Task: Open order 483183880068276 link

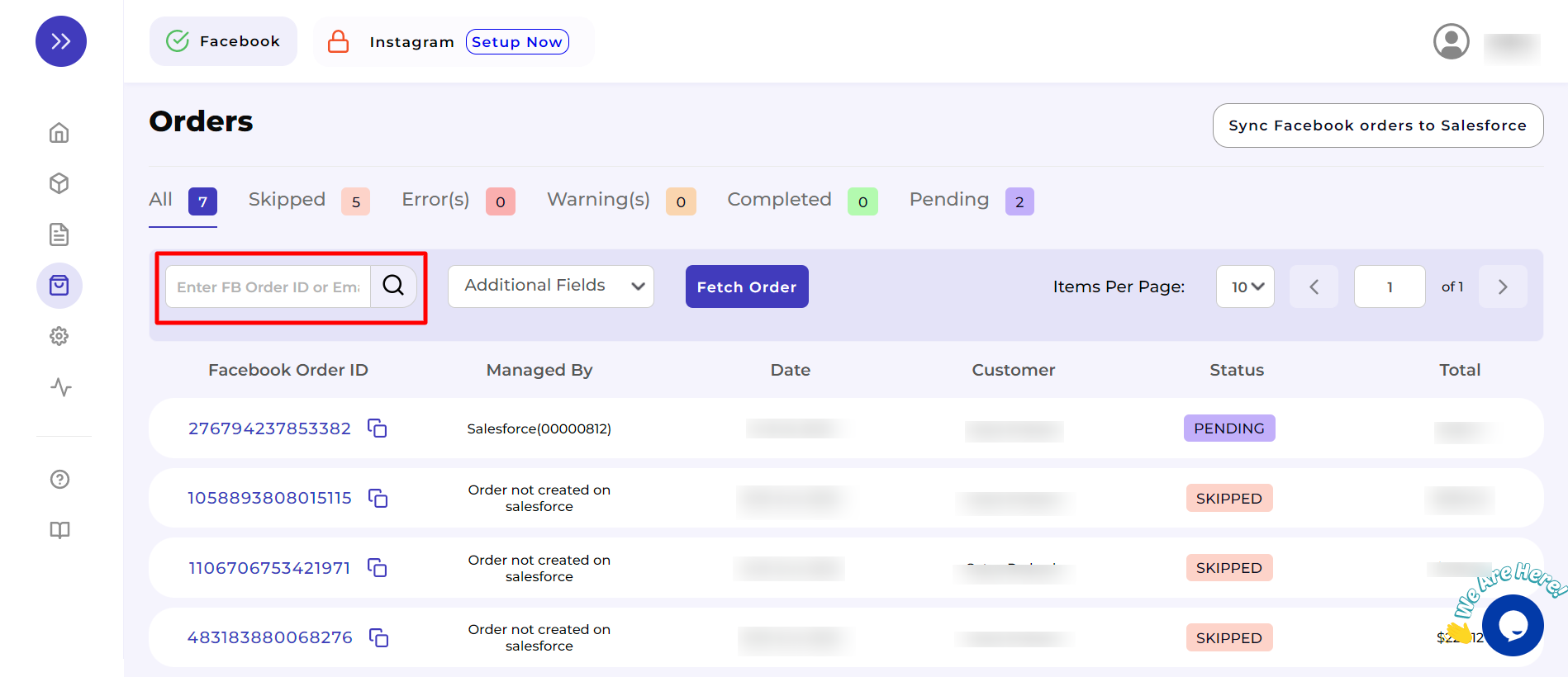Action: point(270,637)
